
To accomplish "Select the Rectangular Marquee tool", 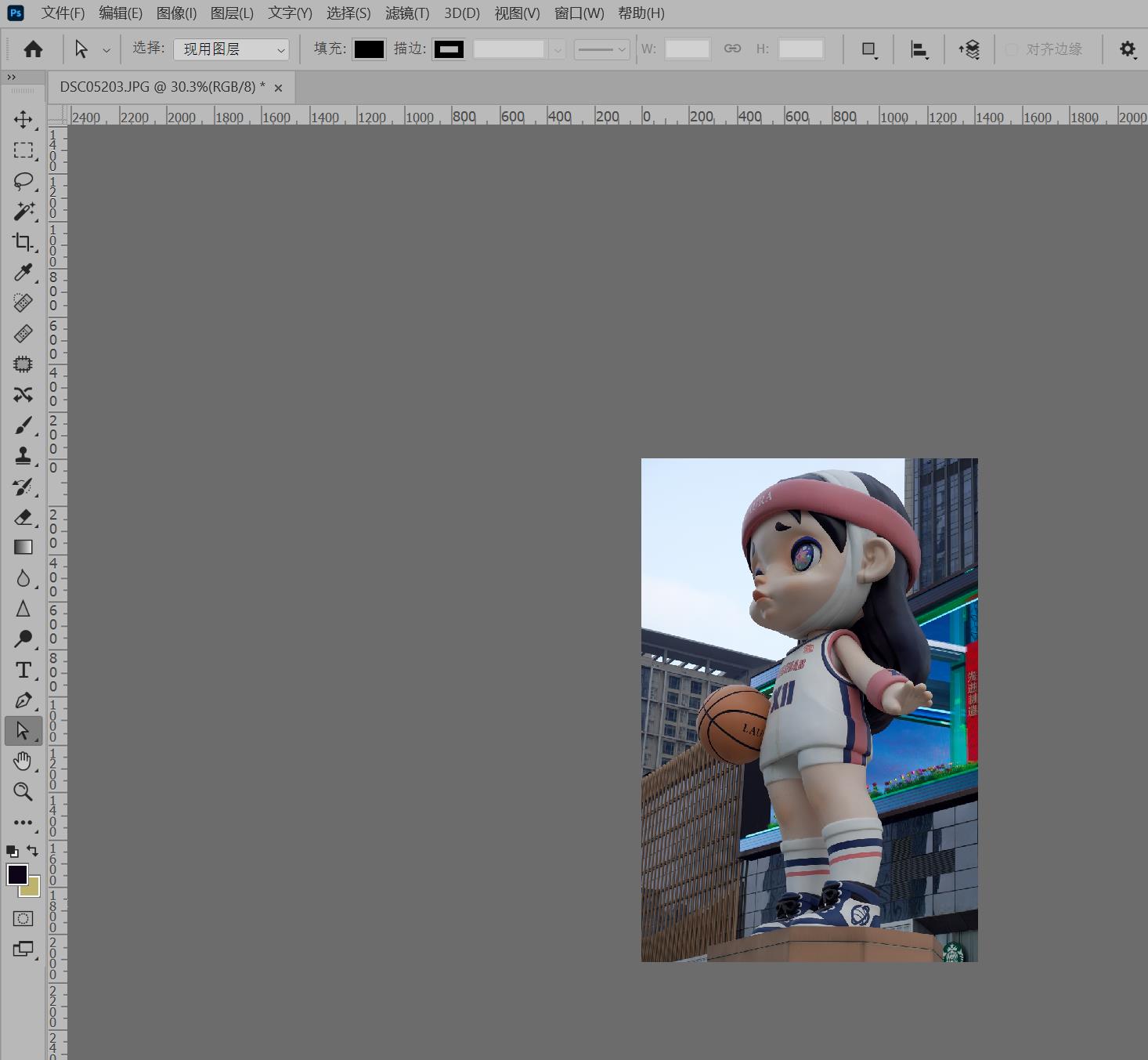I will tap(23, 150).
